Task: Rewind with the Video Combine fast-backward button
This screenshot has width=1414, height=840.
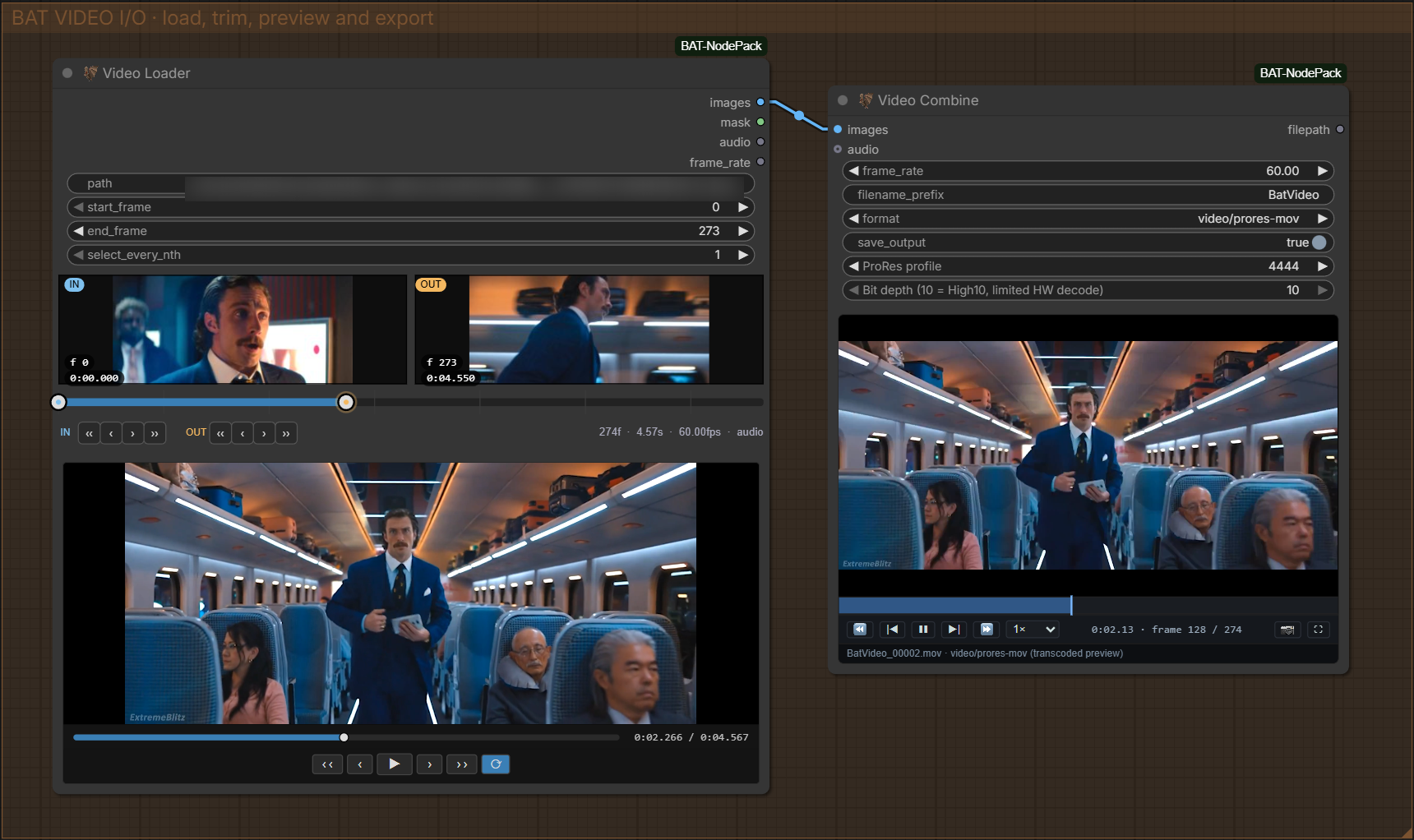Action: pyautogui.click(x=860, y=630)
